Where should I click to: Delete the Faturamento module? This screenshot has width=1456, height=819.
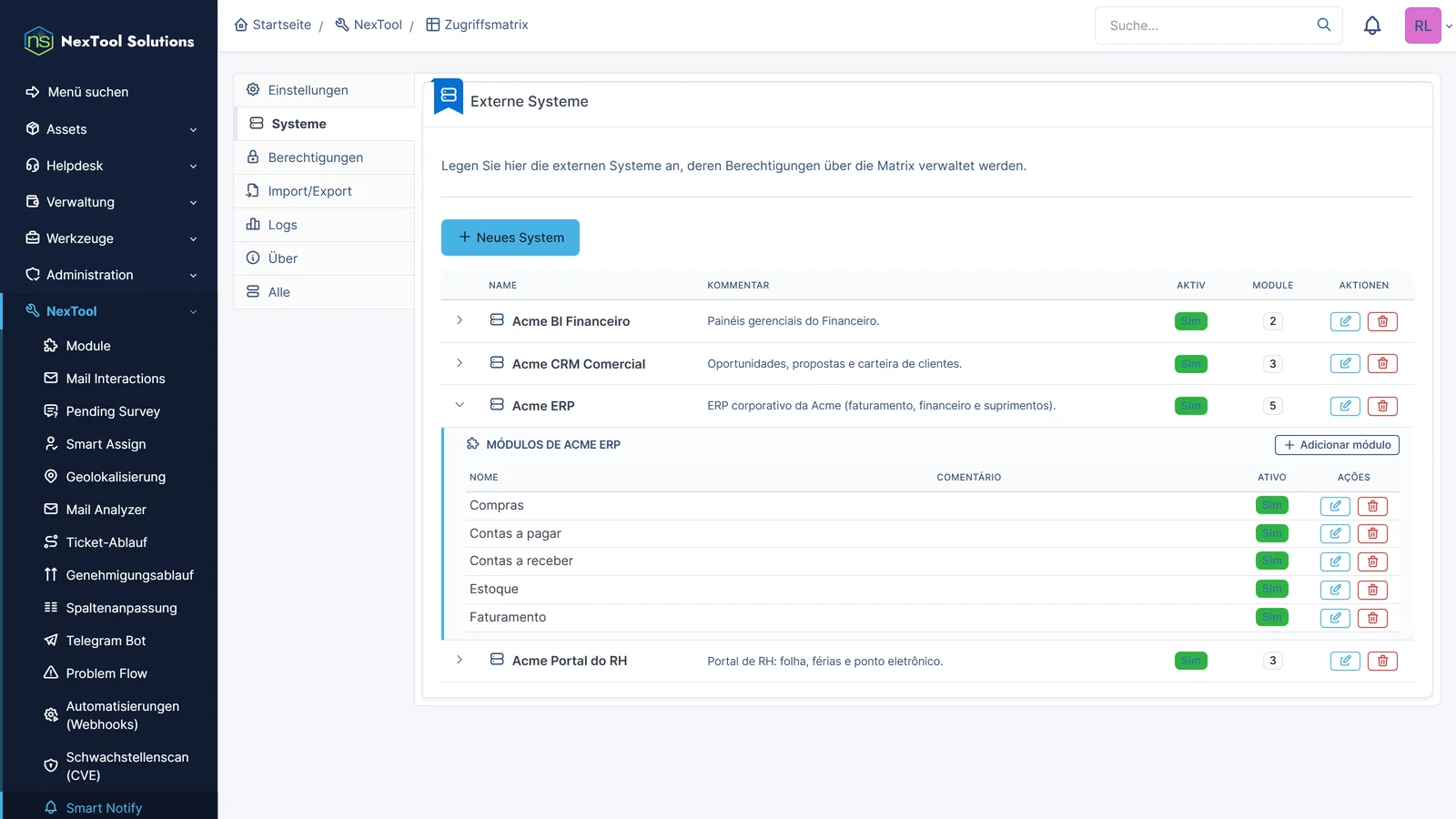(1372, 618)
